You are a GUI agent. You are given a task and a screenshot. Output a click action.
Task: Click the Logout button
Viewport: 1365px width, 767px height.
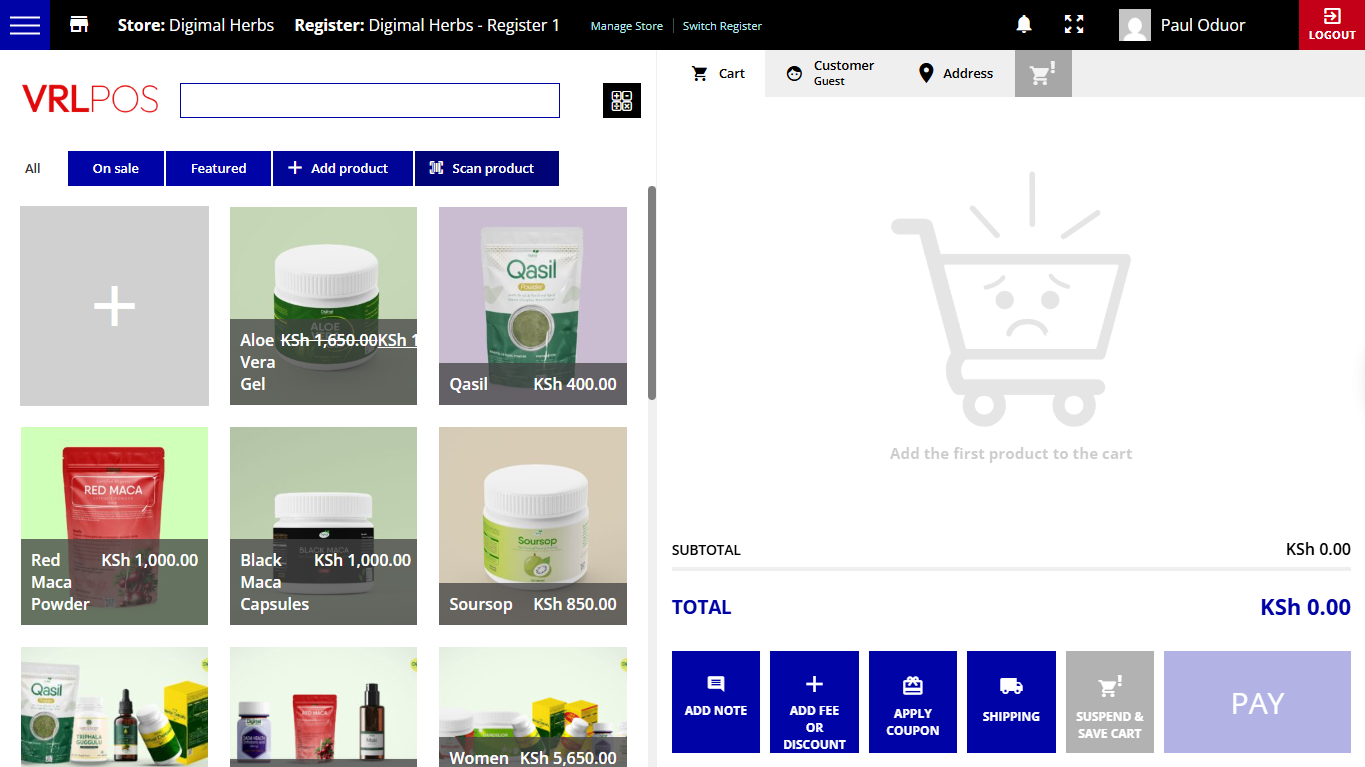click(1331, 25)
